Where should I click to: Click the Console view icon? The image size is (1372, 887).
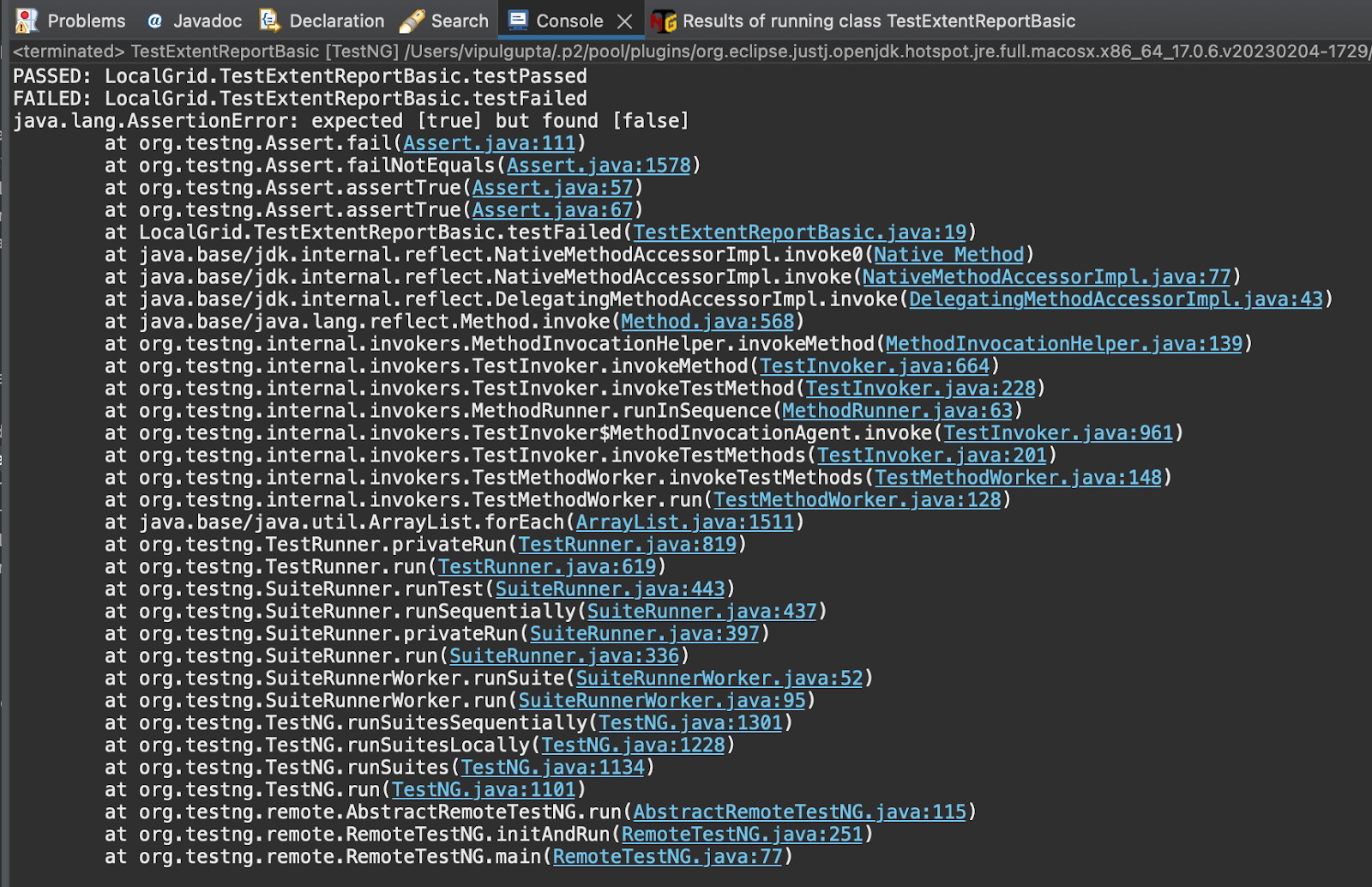point(515,20)
